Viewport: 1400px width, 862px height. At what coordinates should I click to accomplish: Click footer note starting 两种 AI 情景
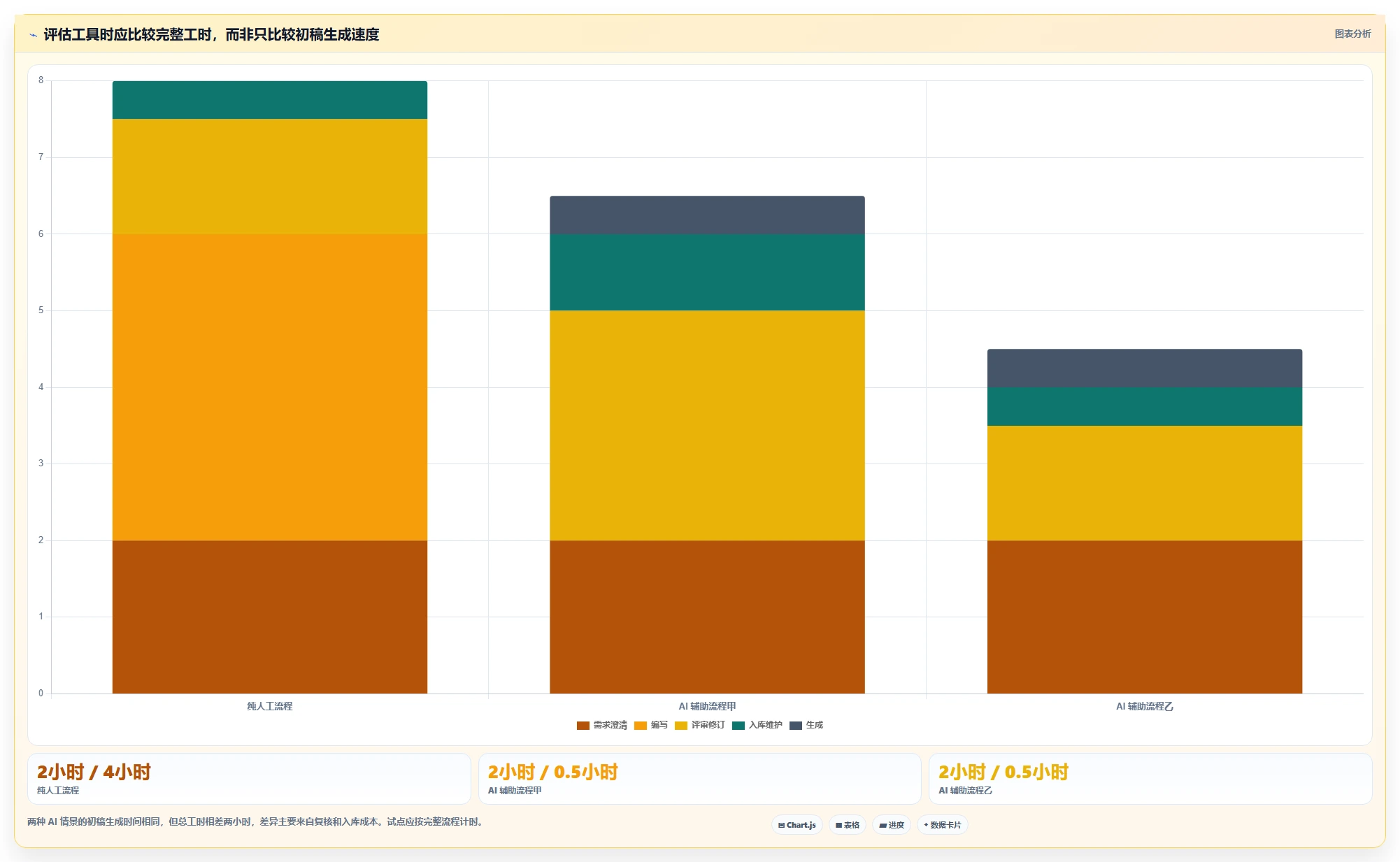pyautogui.click(x=255, y=821)
